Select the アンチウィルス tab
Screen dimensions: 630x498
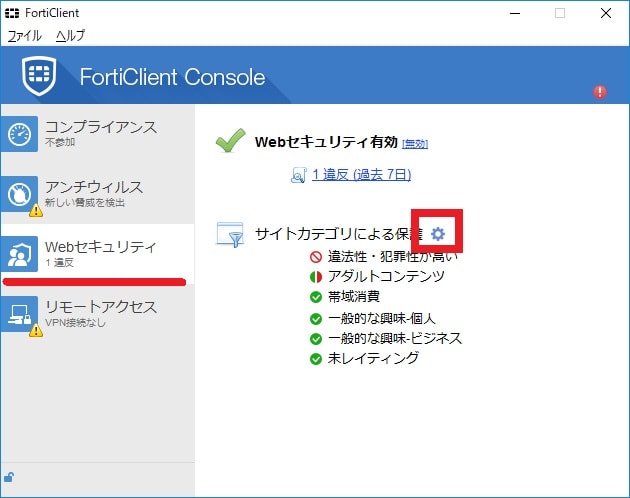point(98,194)
